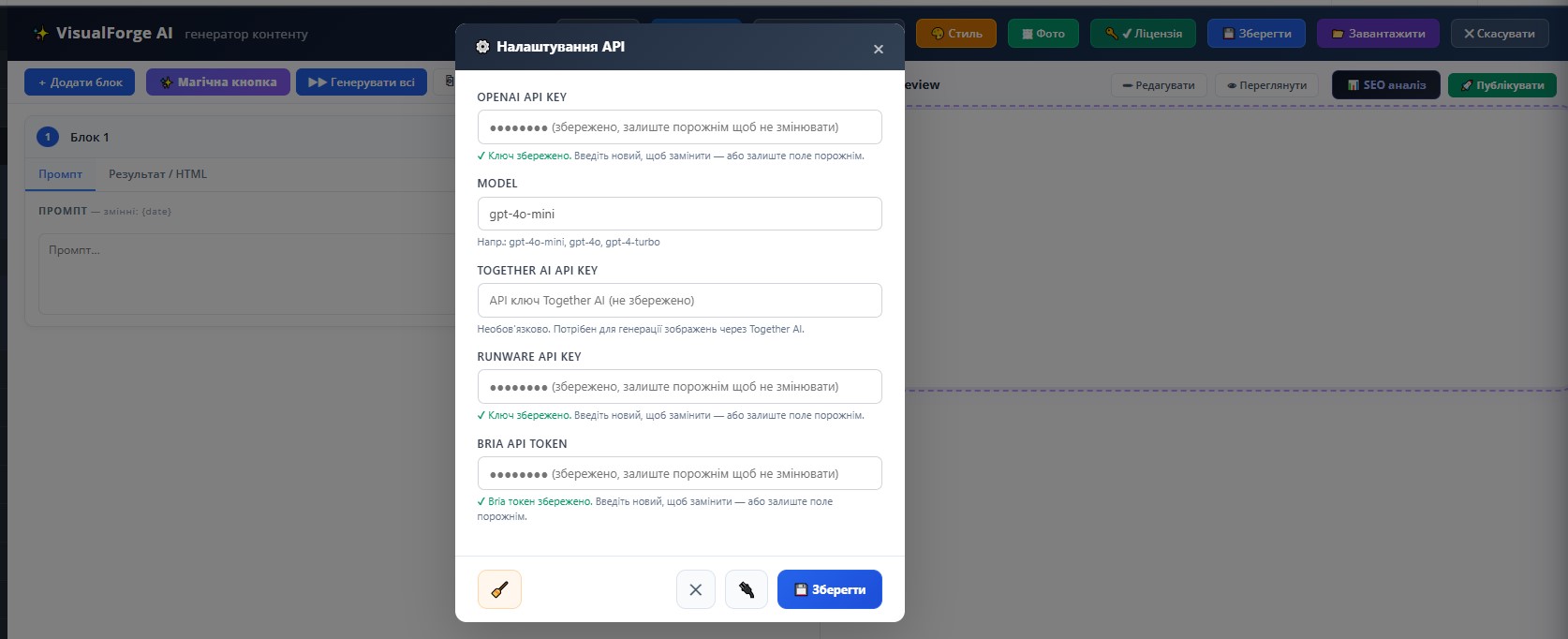This screenshot has width=1568, height=639.
Task: Click the 'генератор контенту' subtitle
Action: click(246, 34)
